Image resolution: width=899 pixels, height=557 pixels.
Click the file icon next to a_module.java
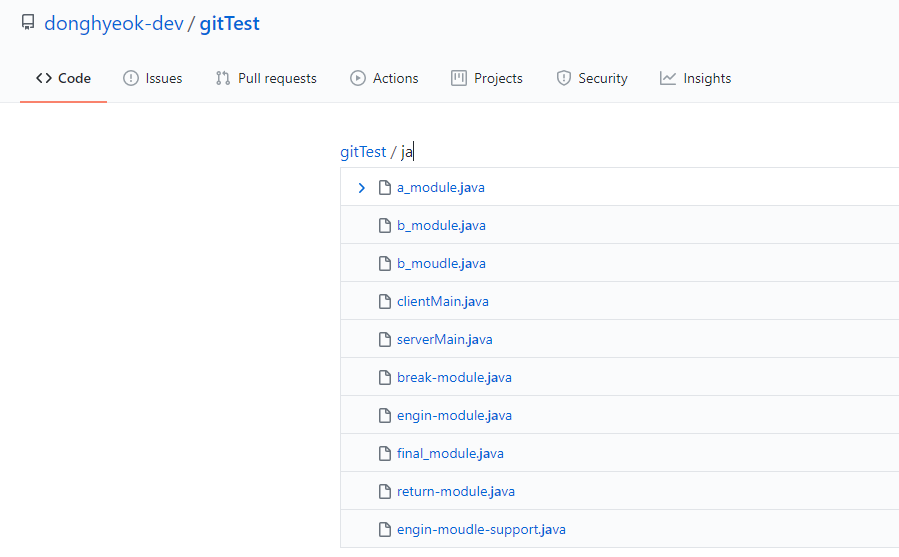tap(385, 188)
